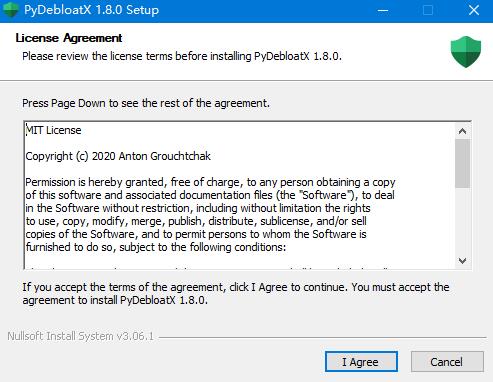Click the "PyDebloatX 1.8.0 Setup" title bar text
Viewport: 493px width, 382px height.
coord(91,10)
